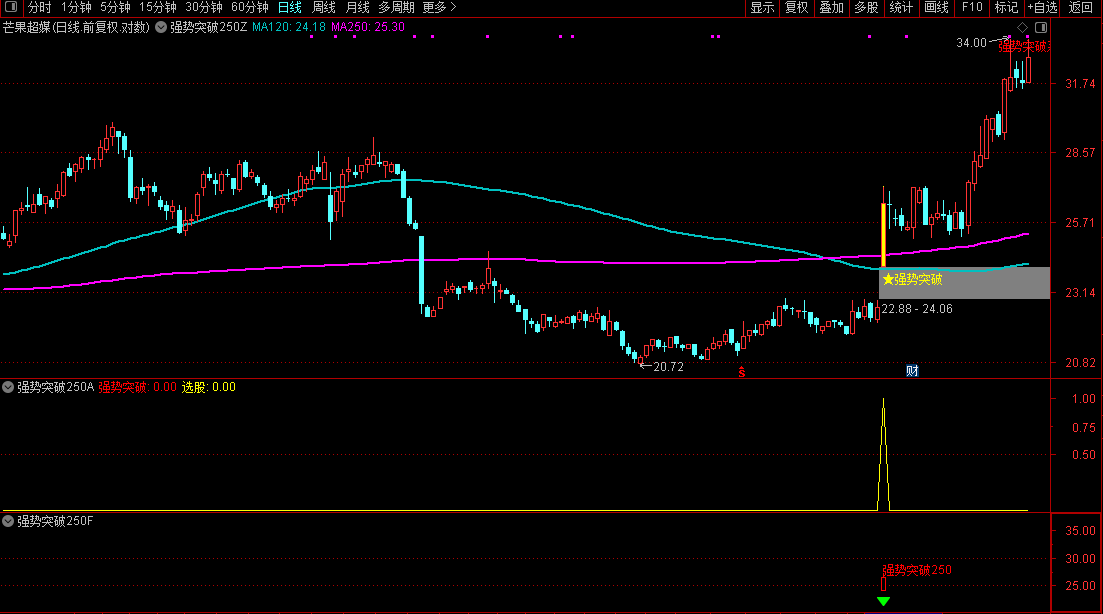Click the 0.75 axis label in 250A panel
This screenshot has width=1103, height=614.
point(1083,428)
